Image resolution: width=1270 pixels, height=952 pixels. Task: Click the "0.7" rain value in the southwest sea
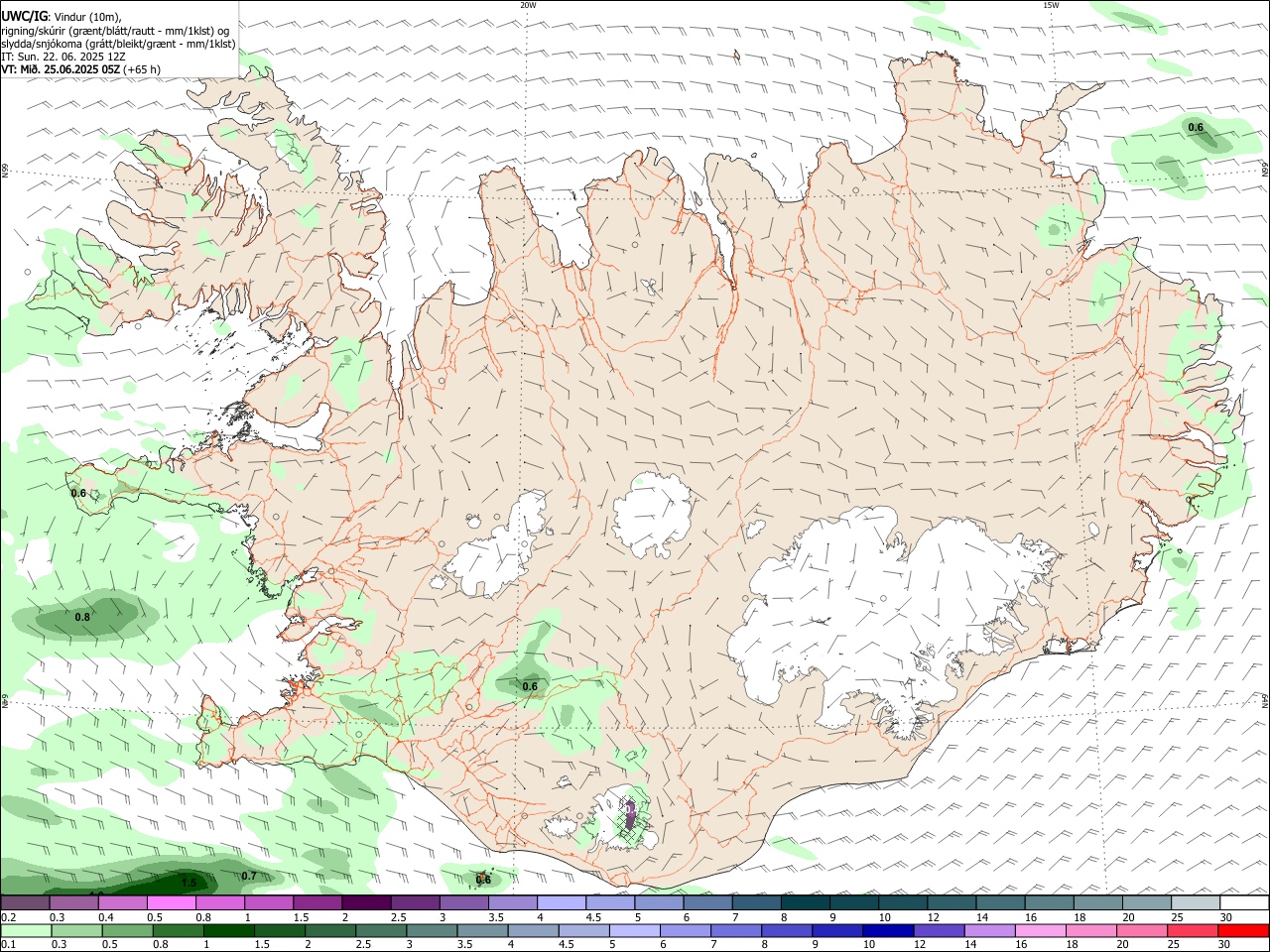click(249, 876)
